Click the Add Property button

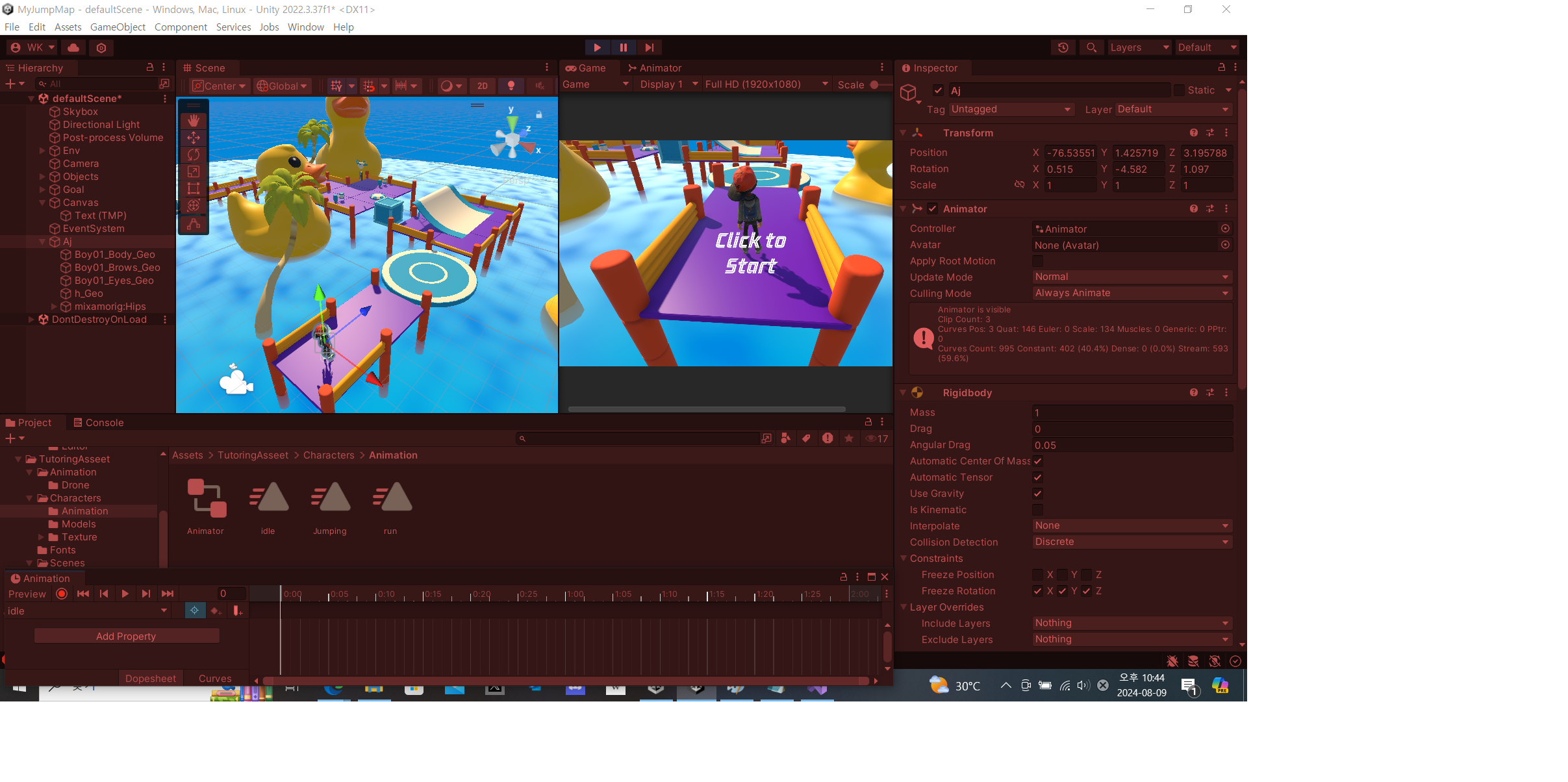tap(126, 637)
